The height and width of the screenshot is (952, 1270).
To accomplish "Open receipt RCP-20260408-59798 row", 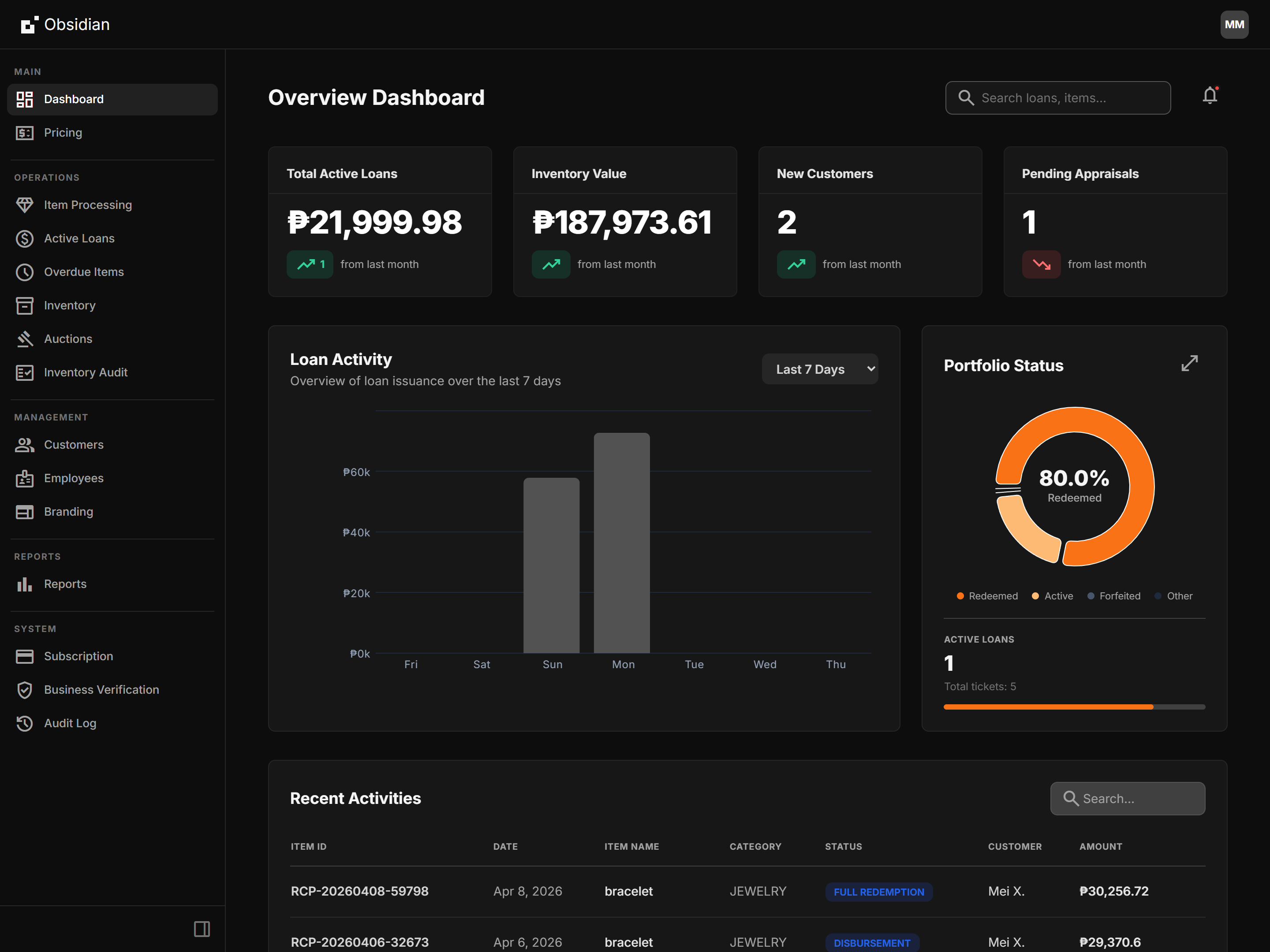I will [359, 891].
